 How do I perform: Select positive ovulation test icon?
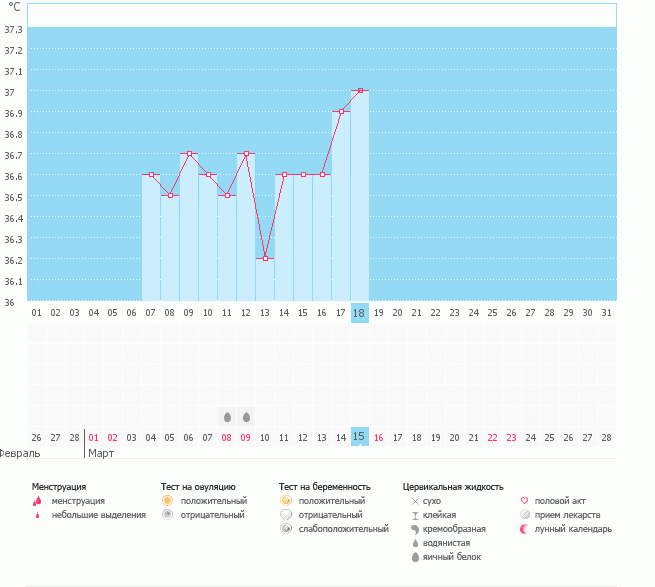click(168, 501)
